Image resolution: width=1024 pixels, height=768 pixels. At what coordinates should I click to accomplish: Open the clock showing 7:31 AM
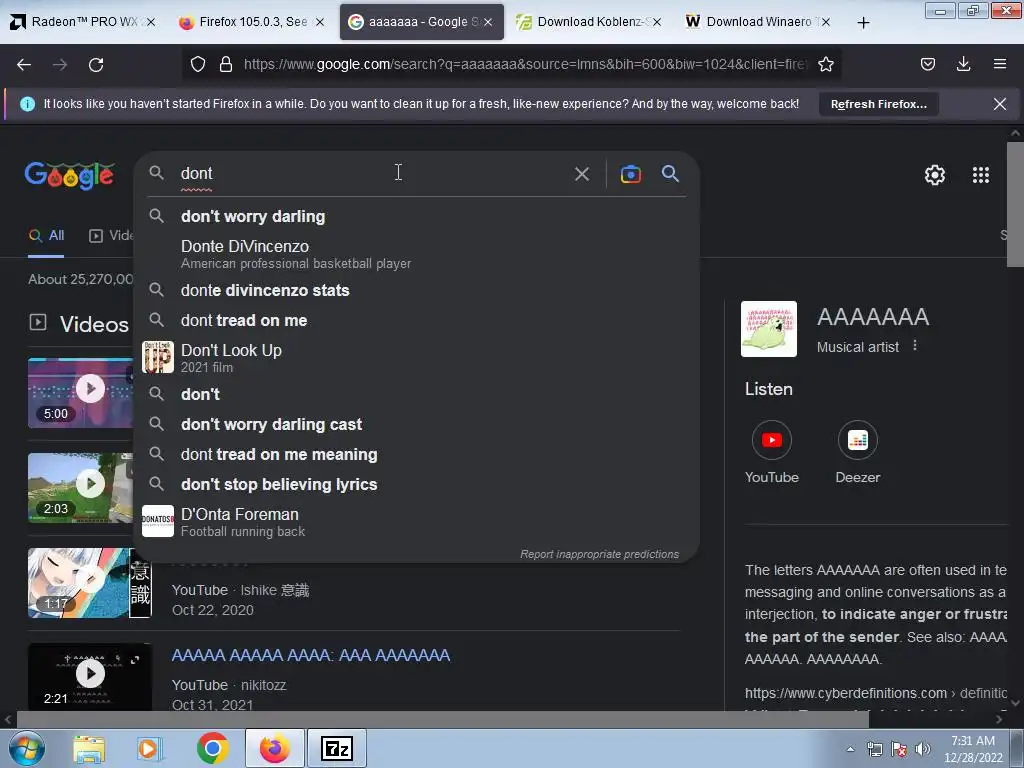pos(972,748)
